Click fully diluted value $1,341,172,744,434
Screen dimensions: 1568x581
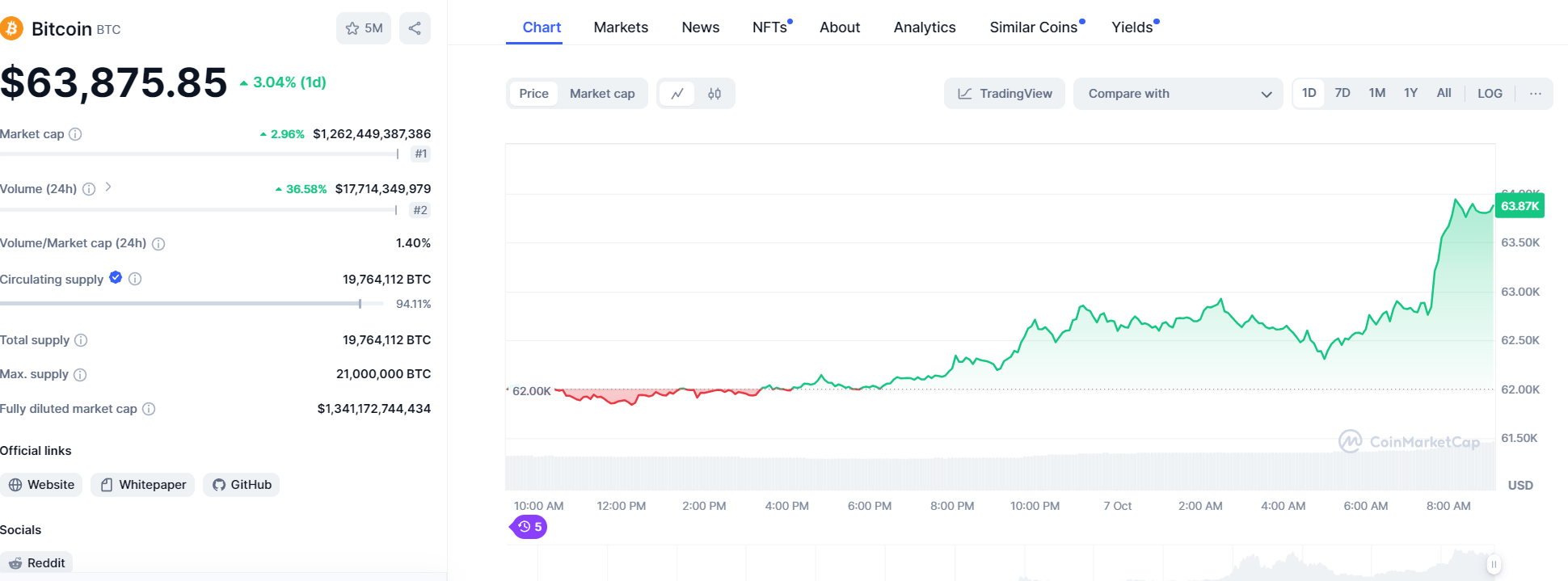[374, 409]
